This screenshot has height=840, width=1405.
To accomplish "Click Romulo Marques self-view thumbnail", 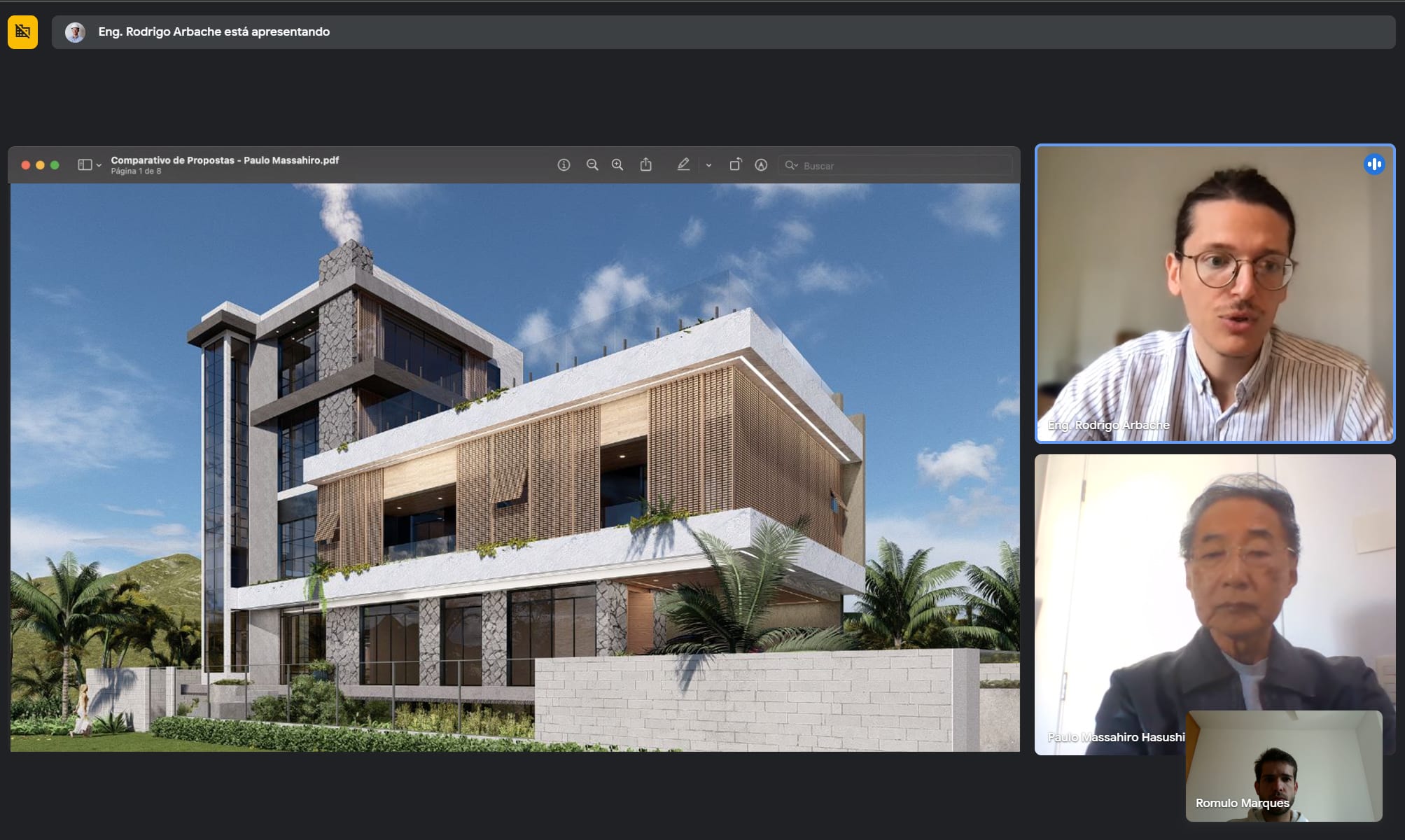I will [x=1283, y=766].
